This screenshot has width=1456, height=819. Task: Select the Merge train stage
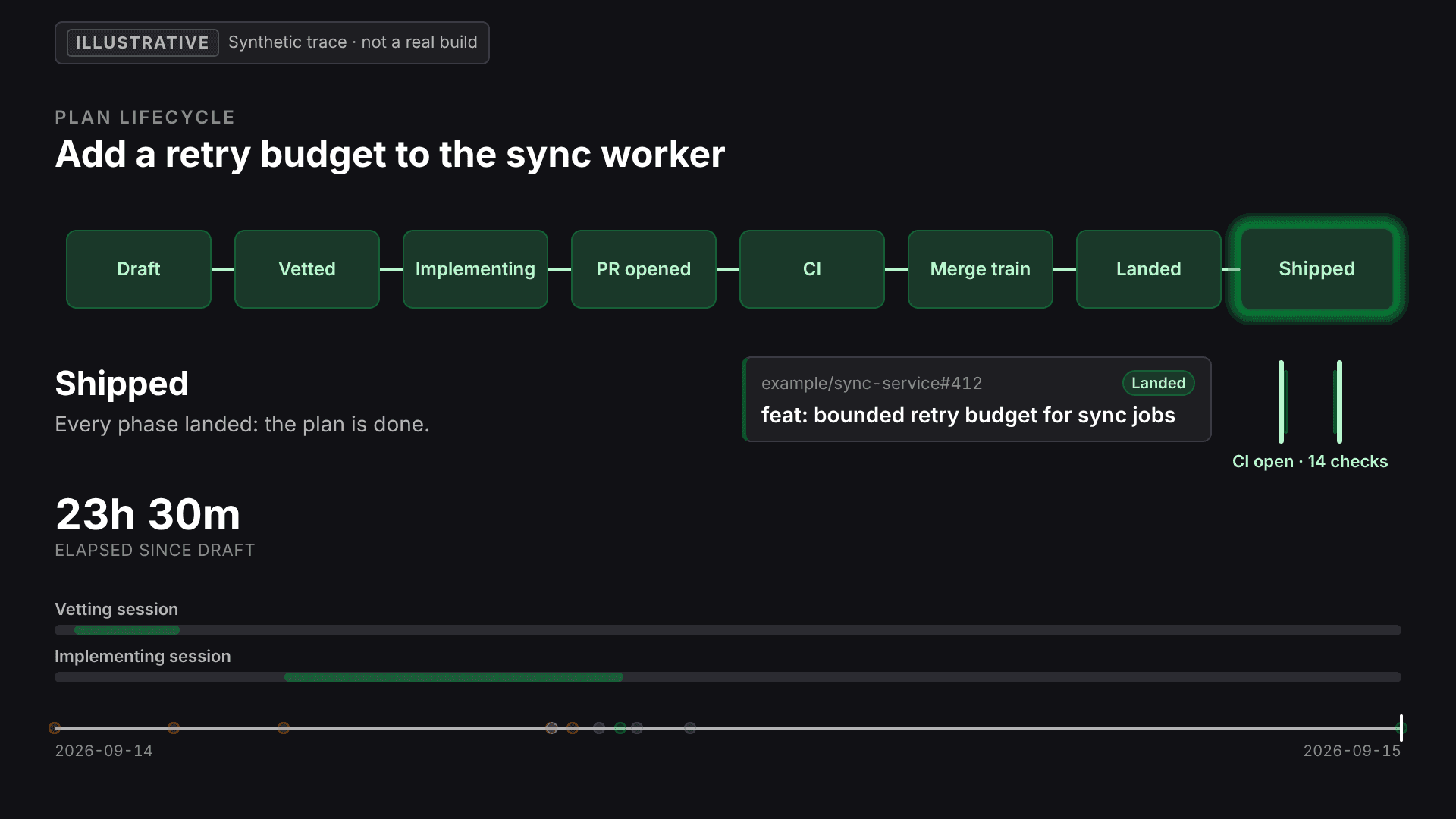click(981, 269)
